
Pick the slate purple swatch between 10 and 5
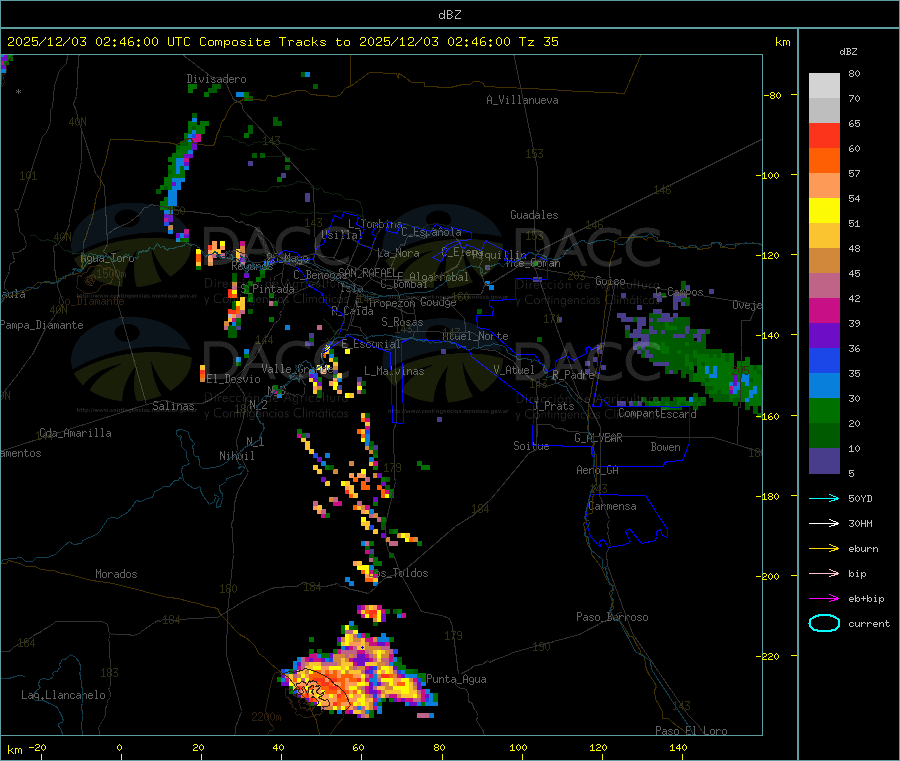pyautogui.click(x=824, y=461)
